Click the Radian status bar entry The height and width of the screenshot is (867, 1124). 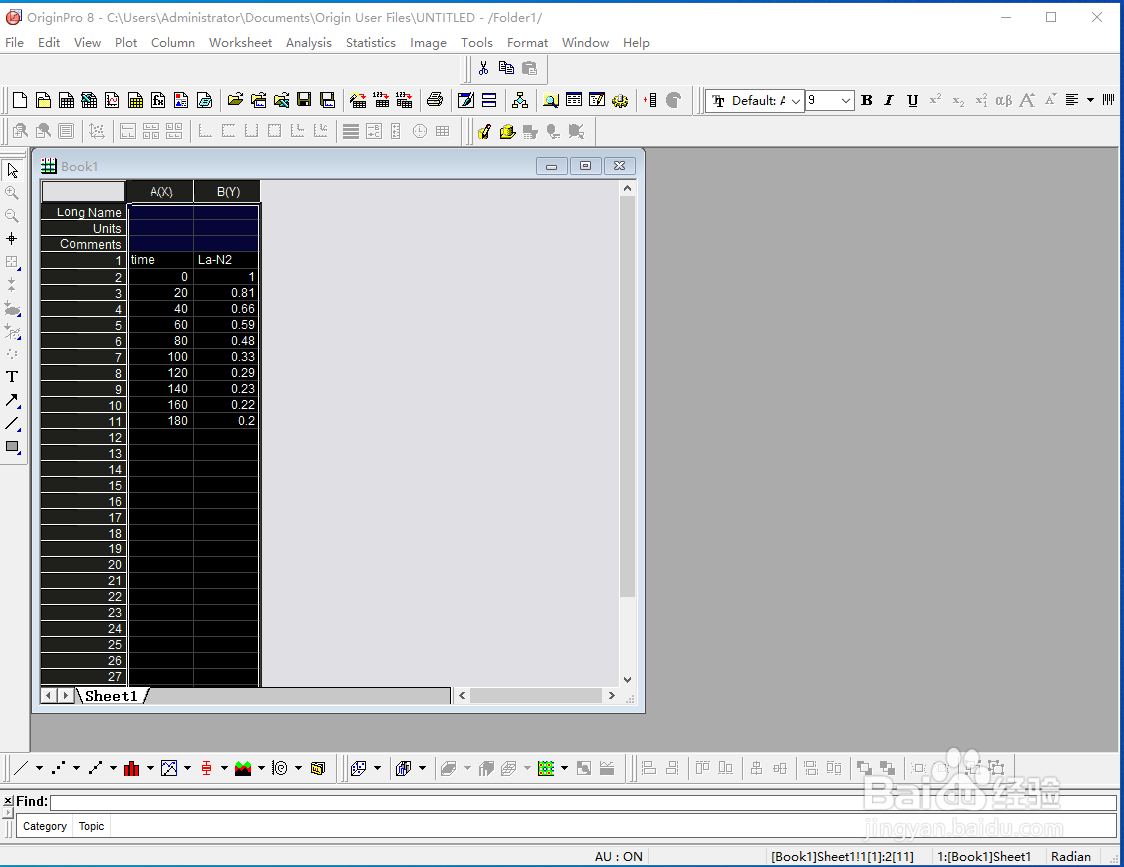[1070, 856]
